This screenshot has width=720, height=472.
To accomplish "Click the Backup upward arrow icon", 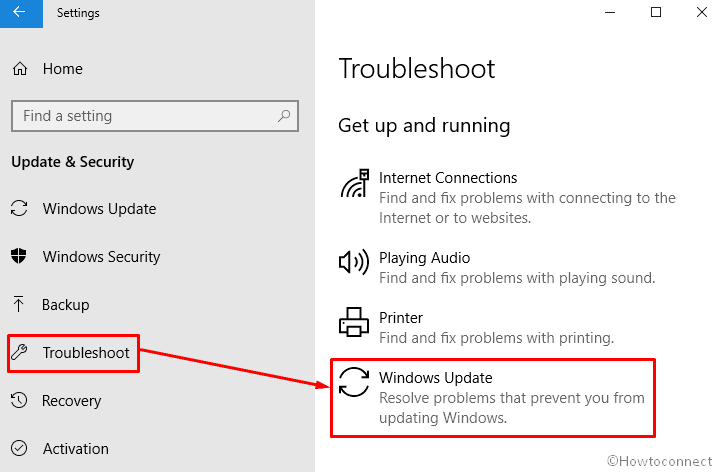I will pyautogui.click(x=18, y=304).
